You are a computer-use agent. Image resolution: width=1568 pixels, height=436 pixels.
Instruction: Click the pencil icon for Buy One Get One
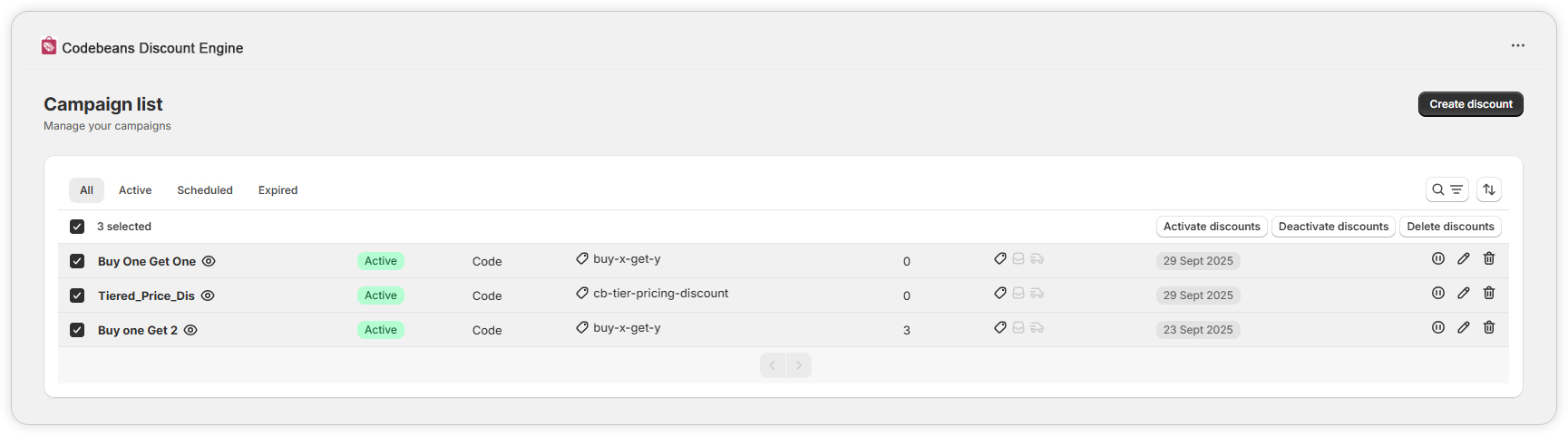click(x=1463, y=259)
